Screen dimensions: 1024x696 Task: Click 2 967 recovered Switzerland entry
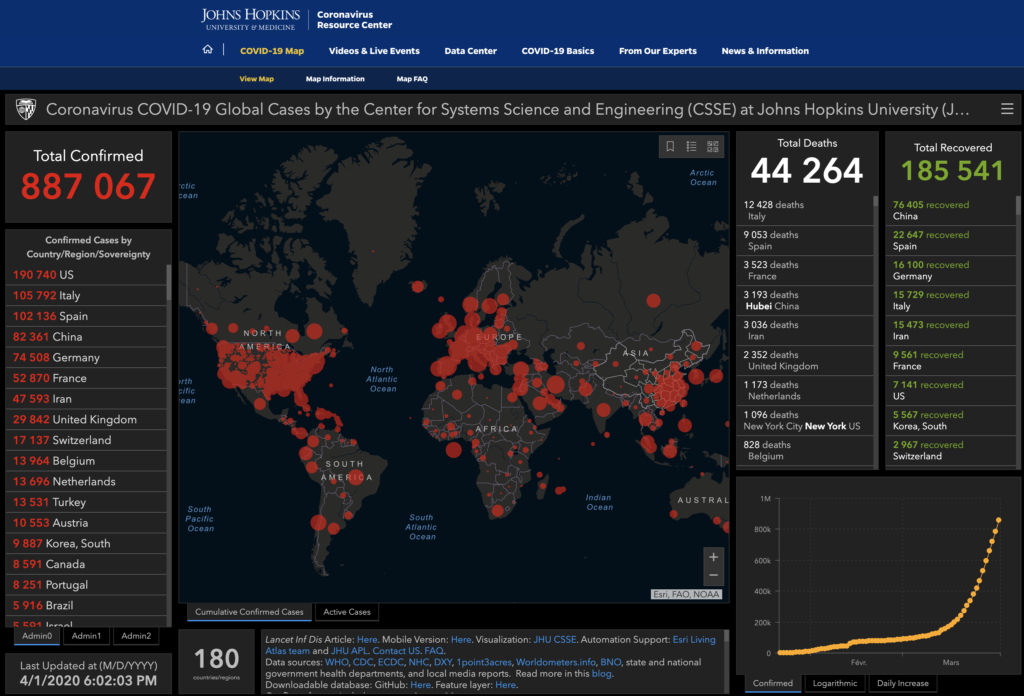[950, 451]
